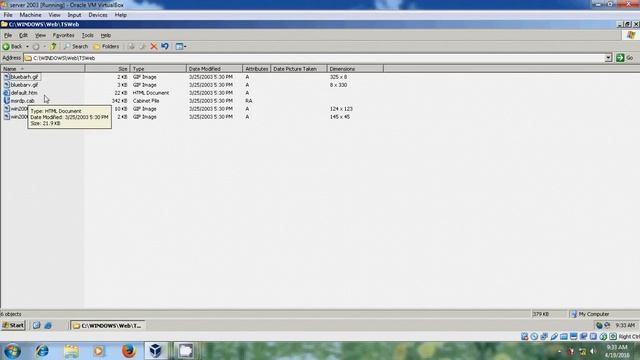Sort by Date Picture Taken column

299,69
